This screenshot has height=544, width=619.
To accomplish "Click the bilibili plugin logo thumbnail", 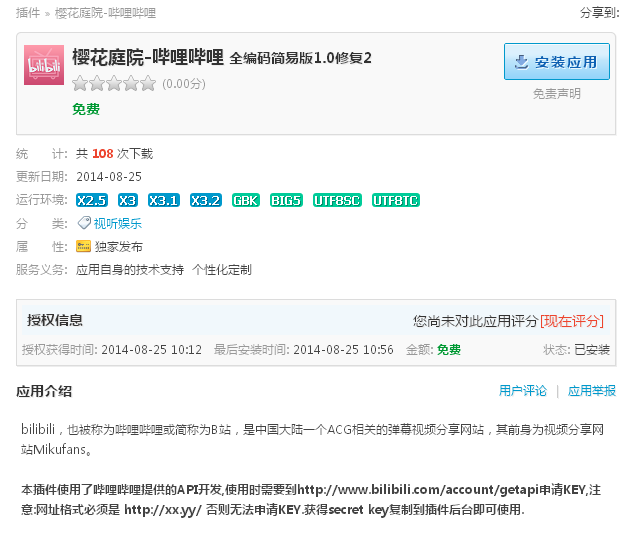I will pyautogui.click(x=44, y=65).
